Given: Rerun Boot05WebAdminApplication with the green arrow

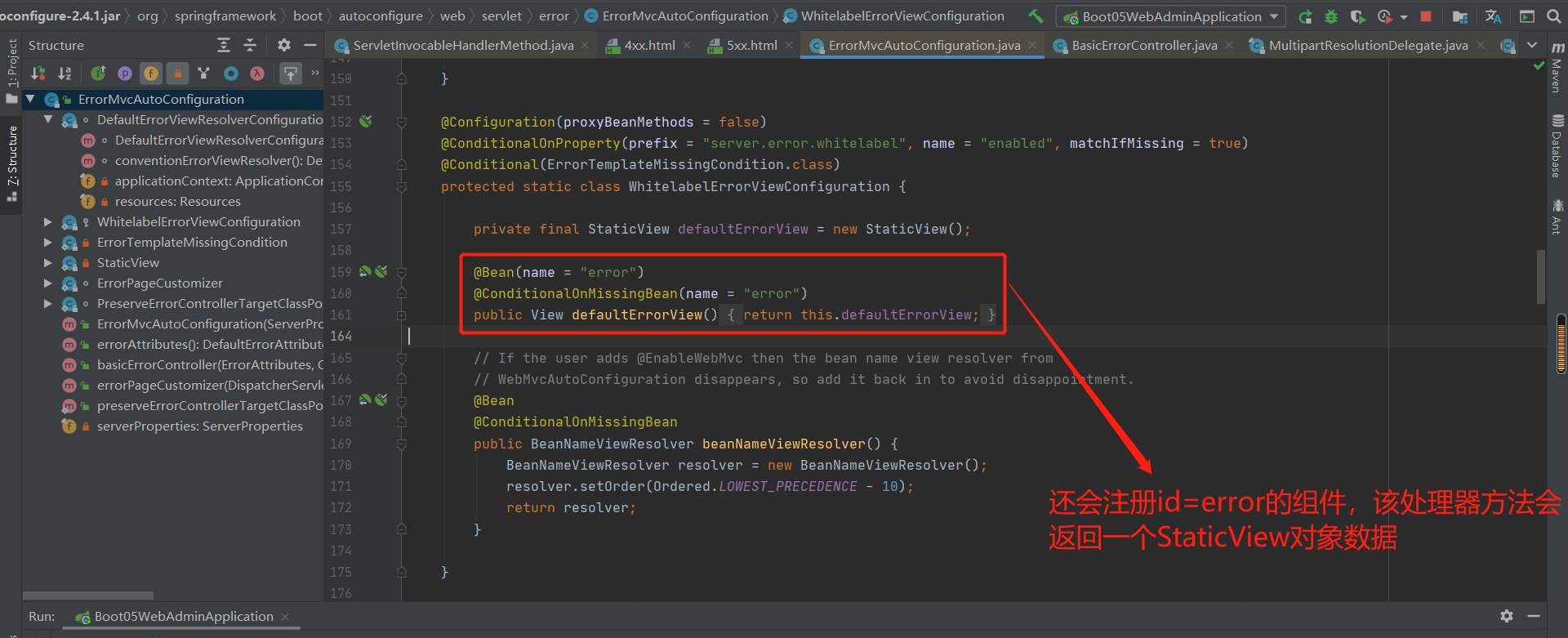Looking at the screenshot, I should [x=1306, y=16].
